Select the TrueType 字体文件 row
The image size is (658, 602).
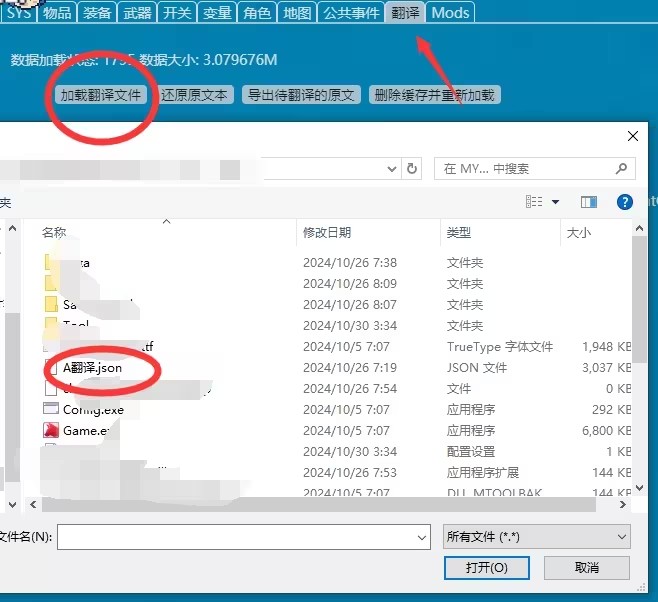click(336, 347)
